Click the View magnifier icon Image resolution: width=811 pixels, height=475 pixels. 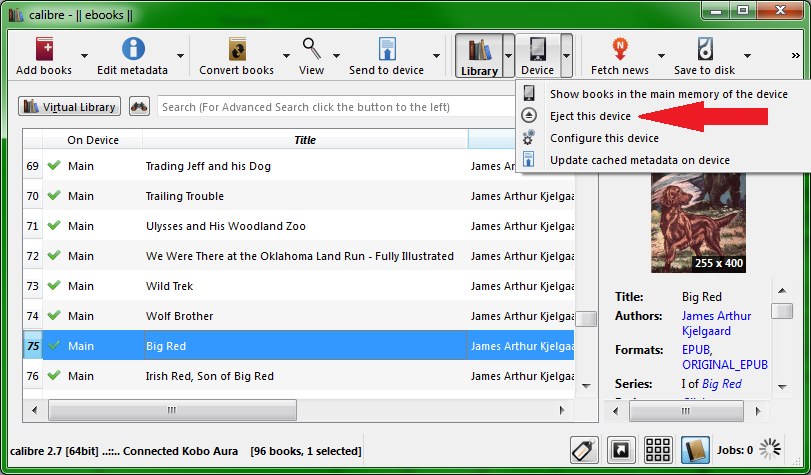[x=311, y=50]
